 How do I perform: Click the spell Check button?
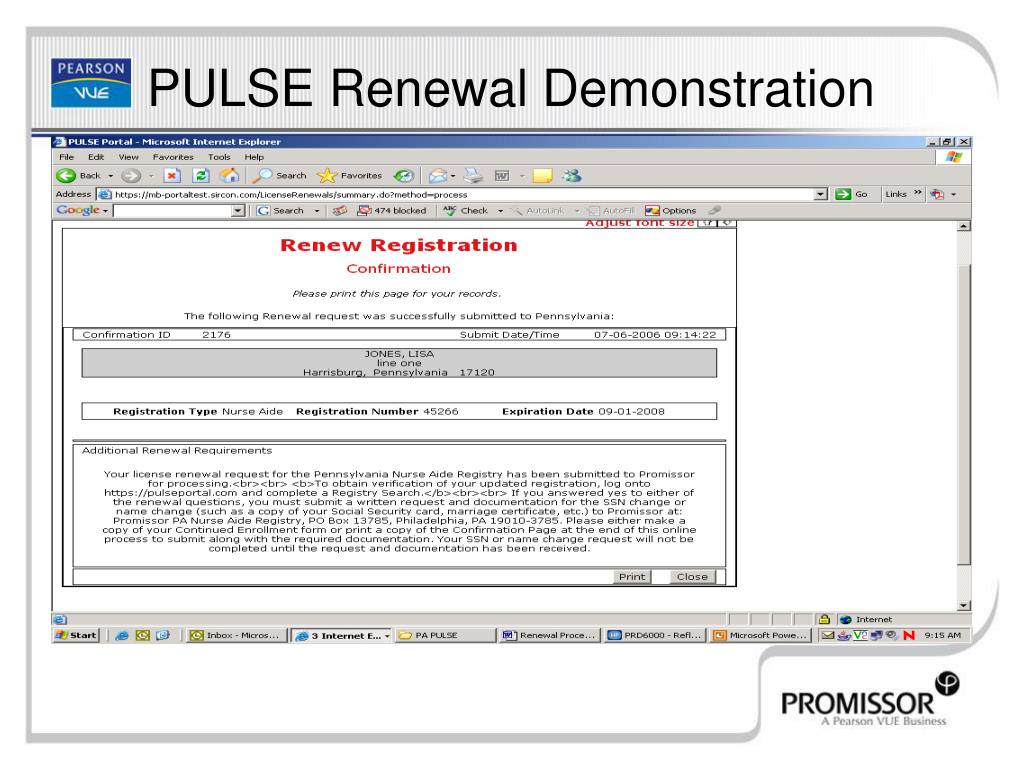(466, 210)
